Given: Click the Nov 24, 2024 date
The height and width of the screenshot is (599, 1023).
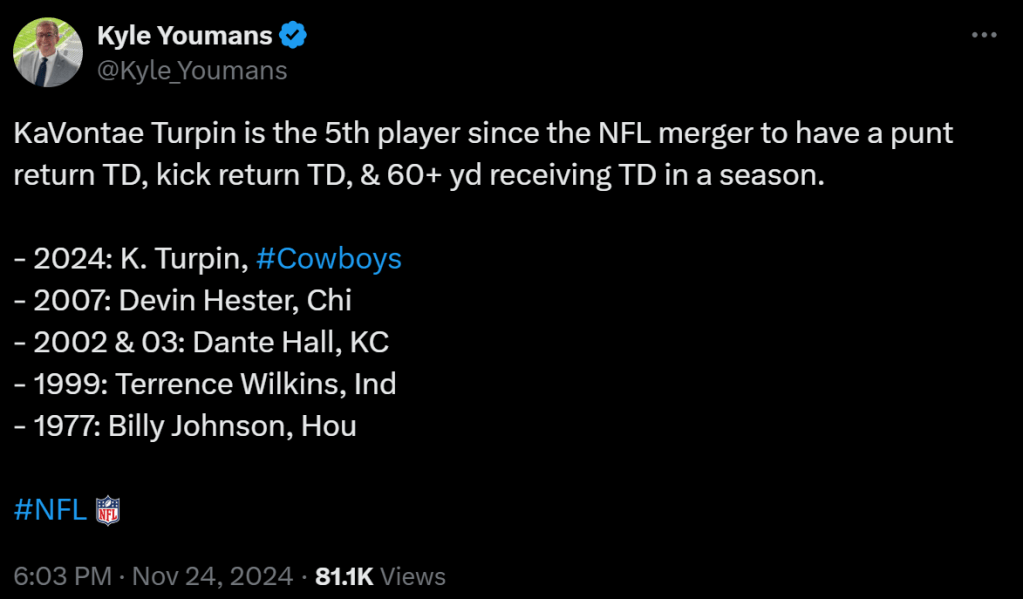Looking at the screenshot, I should 212,577.
